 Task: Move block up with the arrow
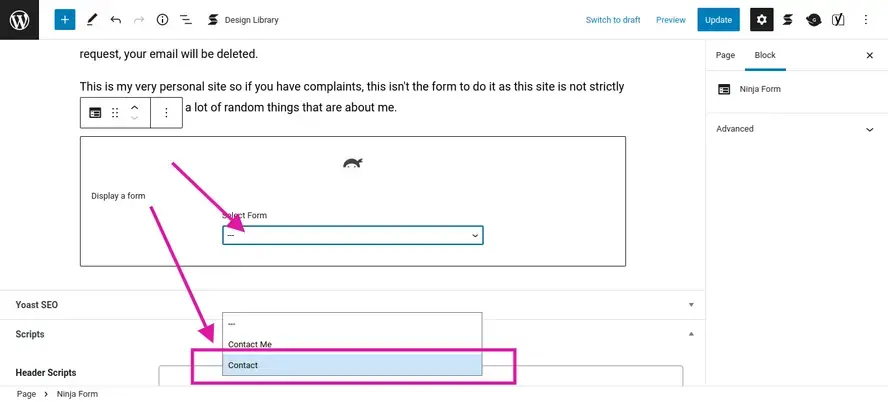tap(135, 106)
